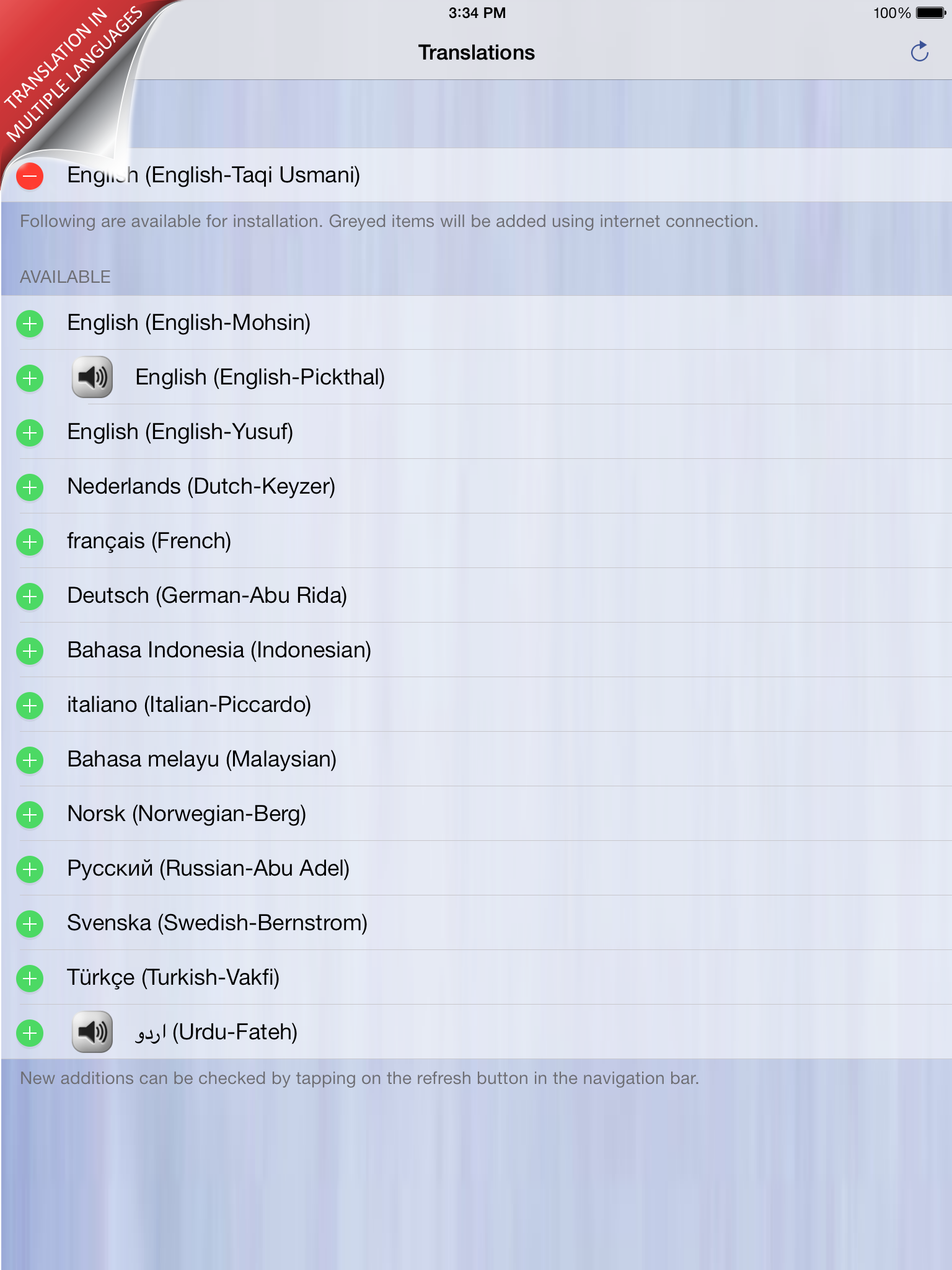Play audio speaker icon for Urdu-Fateh
The height and width of the screenshot is (1270, 952).
pyautogui.click(x=92, y=1032)
